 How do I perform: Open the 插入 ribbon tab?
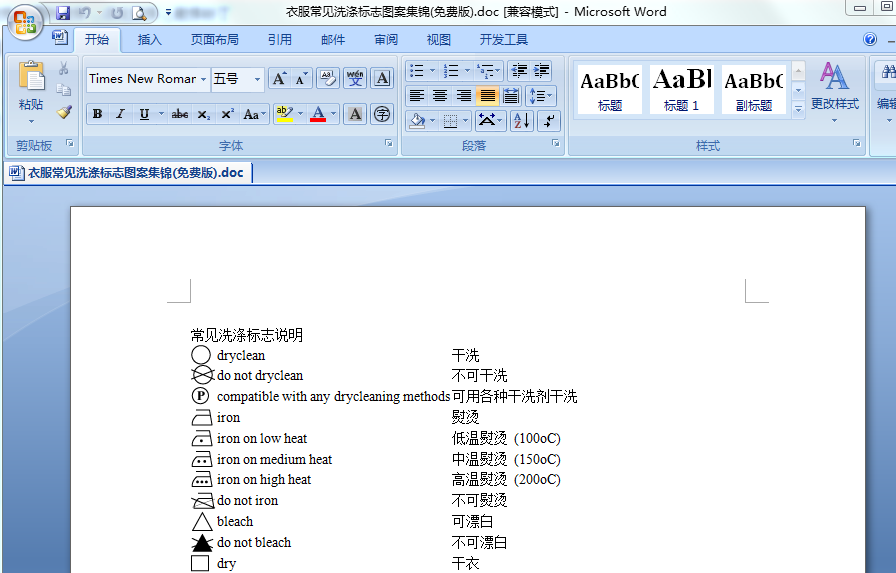(149, 39)
